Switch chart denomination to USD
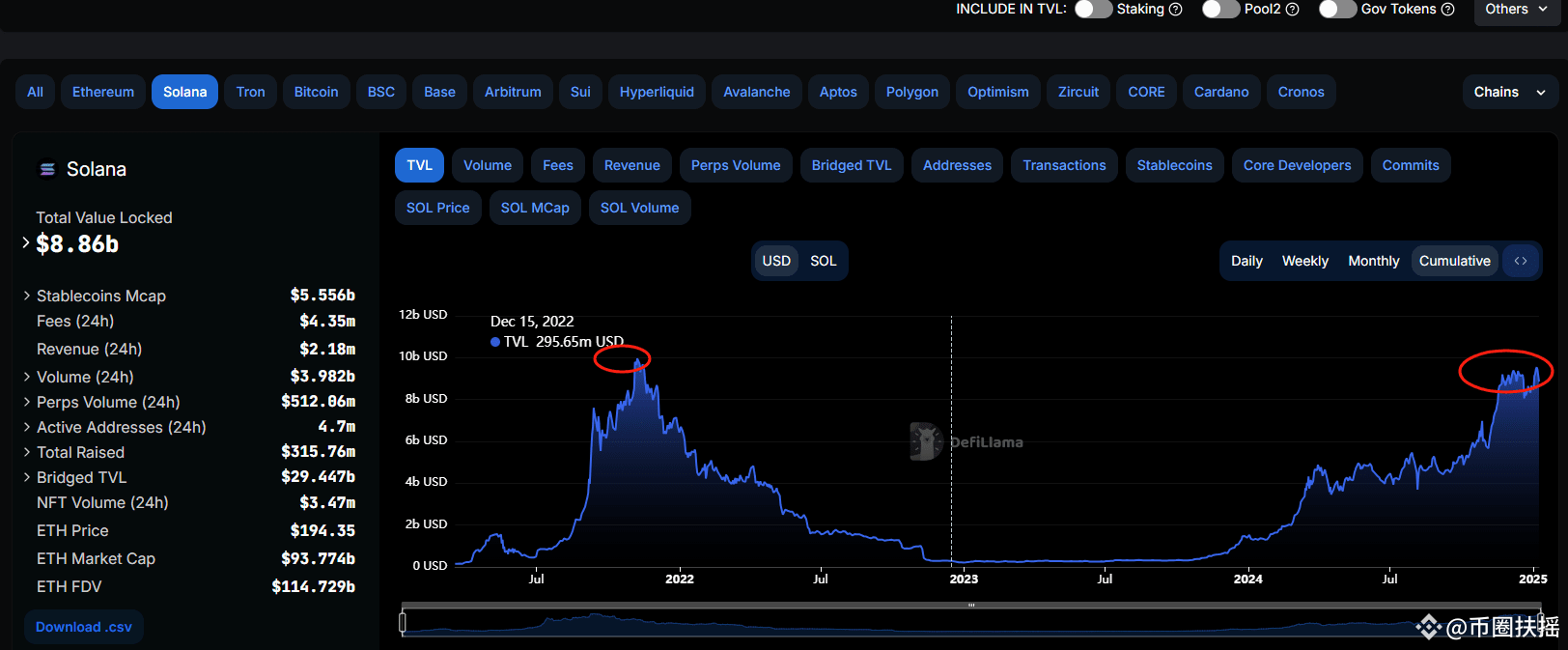 coord(776,261)
